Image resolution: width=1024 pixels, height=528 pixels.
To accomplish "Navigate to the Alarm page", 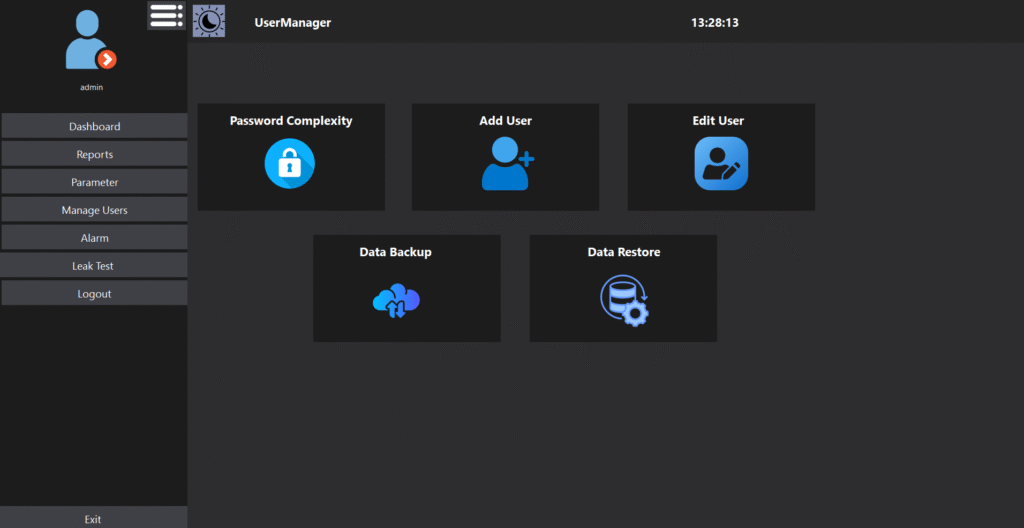I will coord(94,238).
